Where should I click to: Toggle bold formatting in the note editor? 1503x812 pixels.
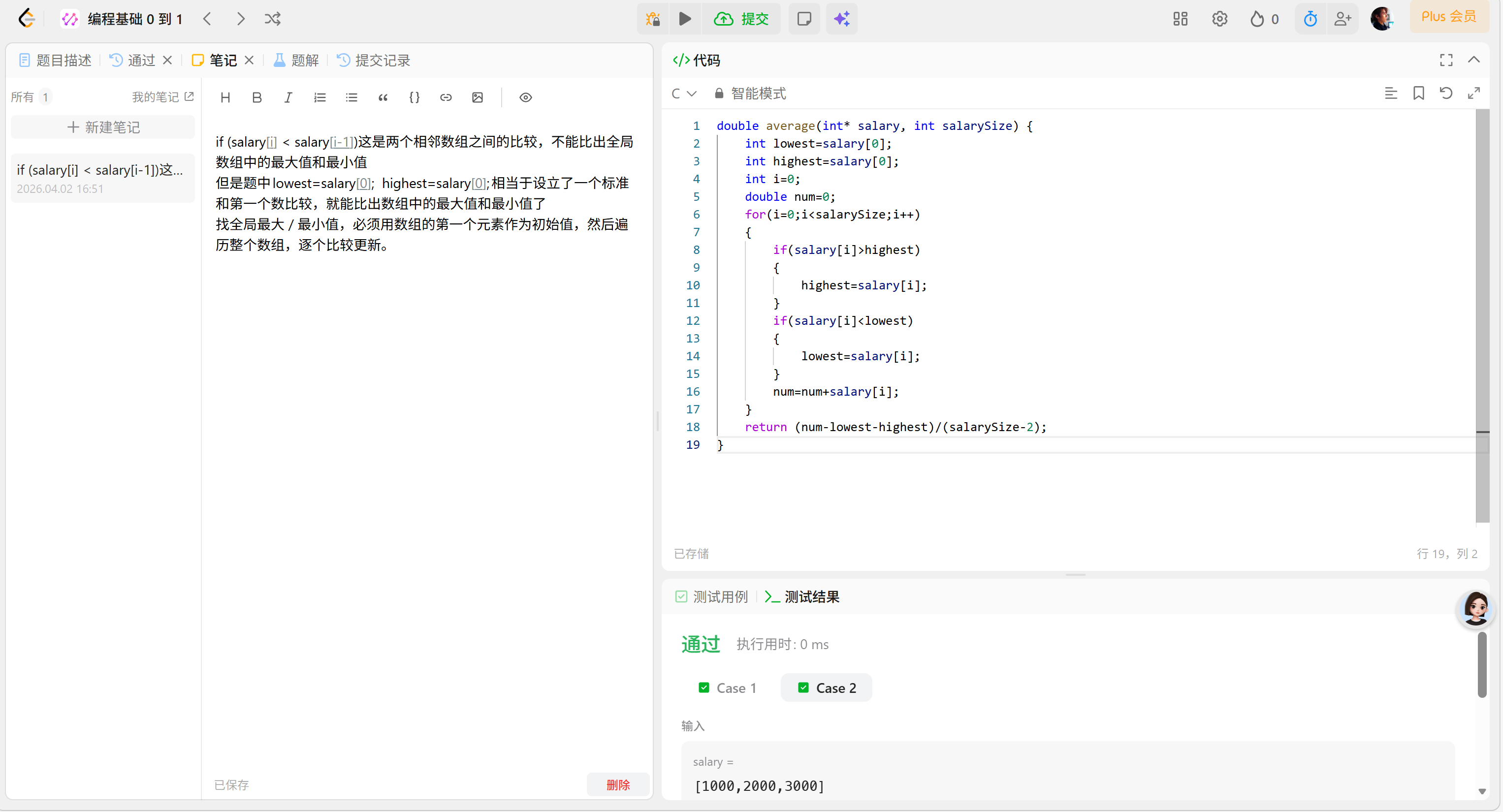coord(256,97)
